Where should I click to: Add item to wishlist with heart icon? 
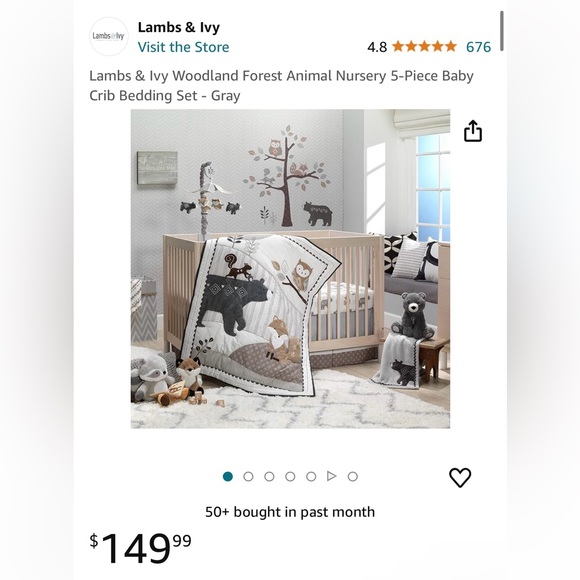460,477
